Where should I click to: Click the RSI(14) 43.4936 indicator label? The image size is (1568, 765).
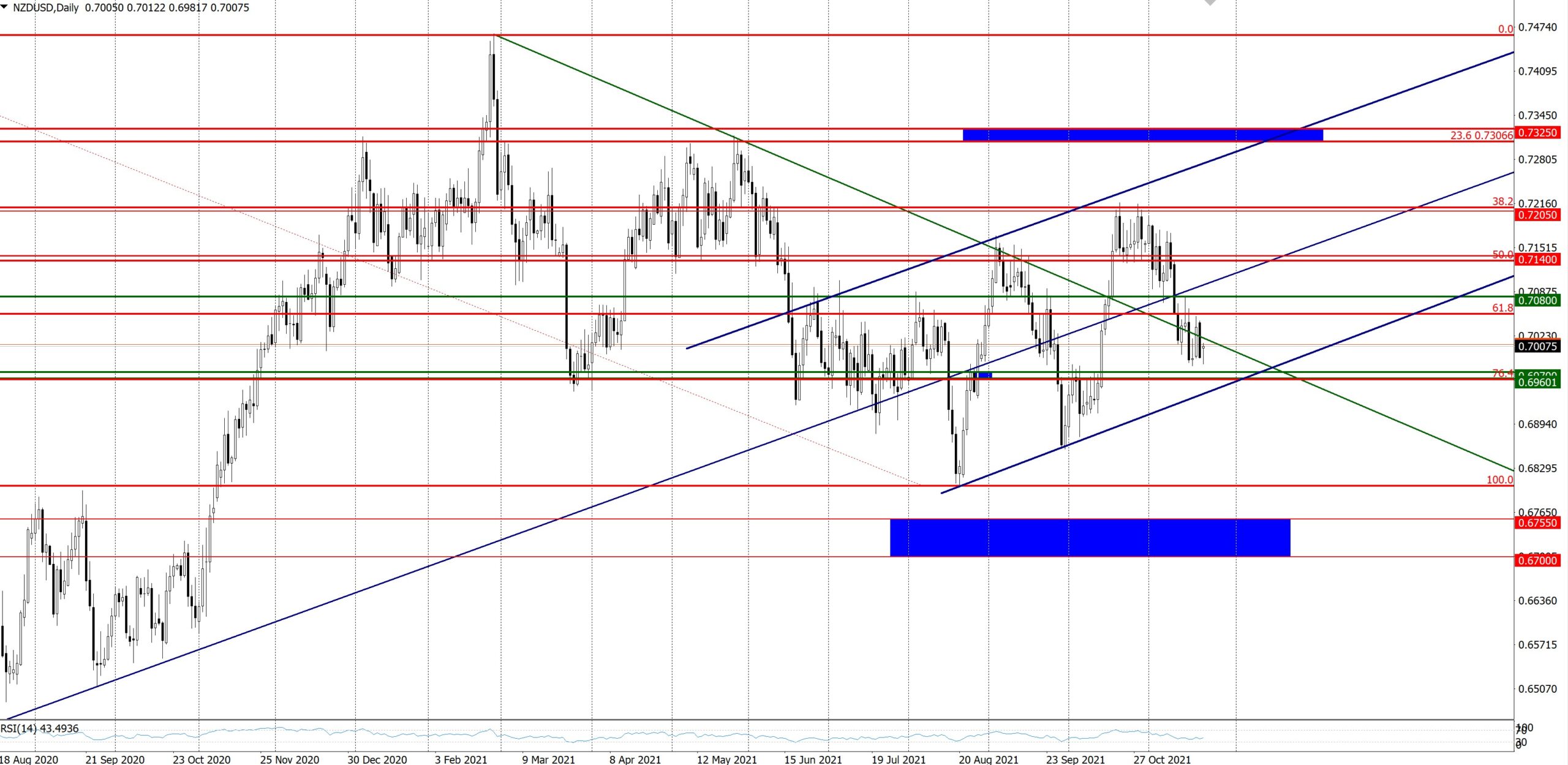(40, 728)
